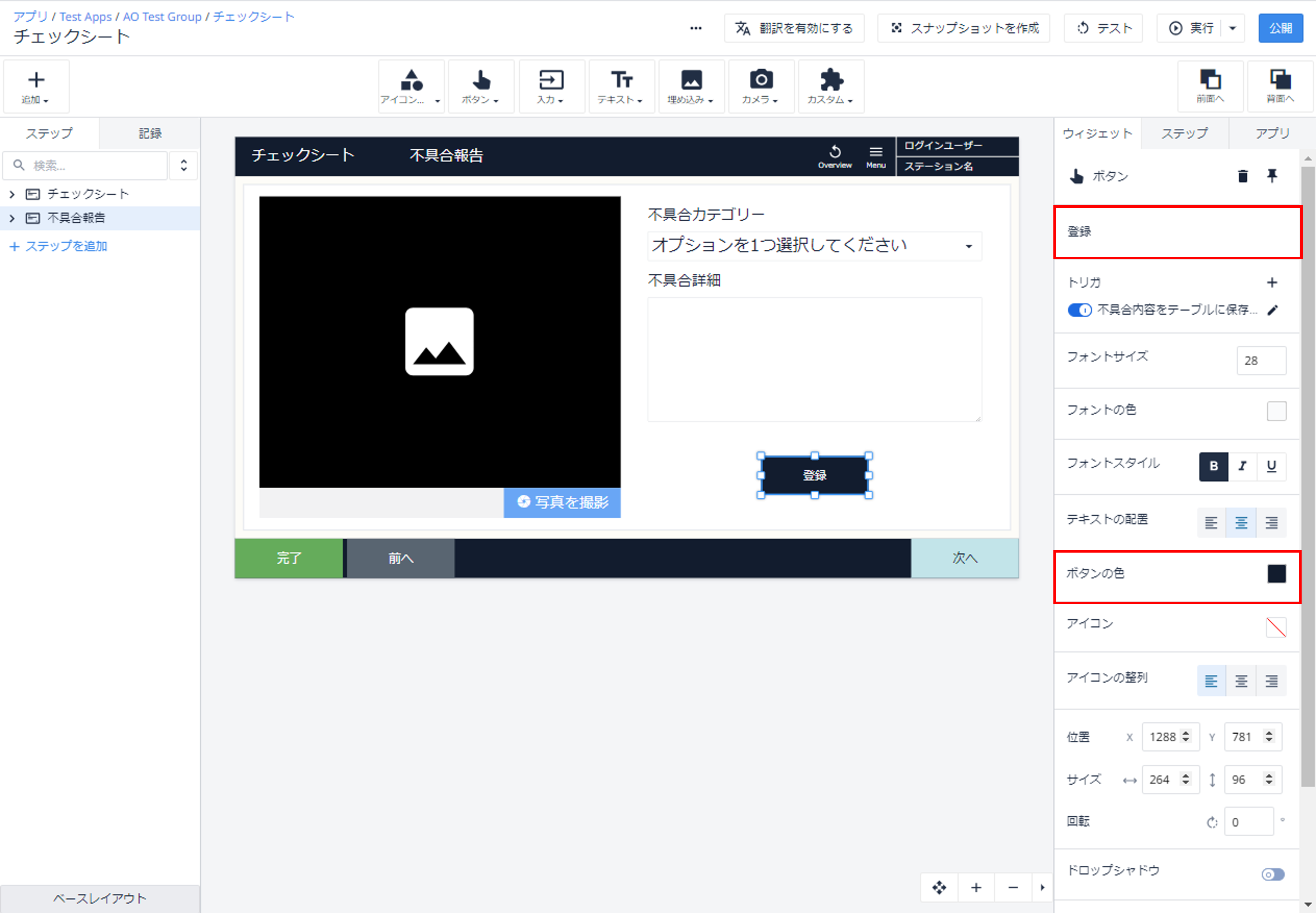
Task: Open the アイコン shapes widget menu
Action: 411,87
